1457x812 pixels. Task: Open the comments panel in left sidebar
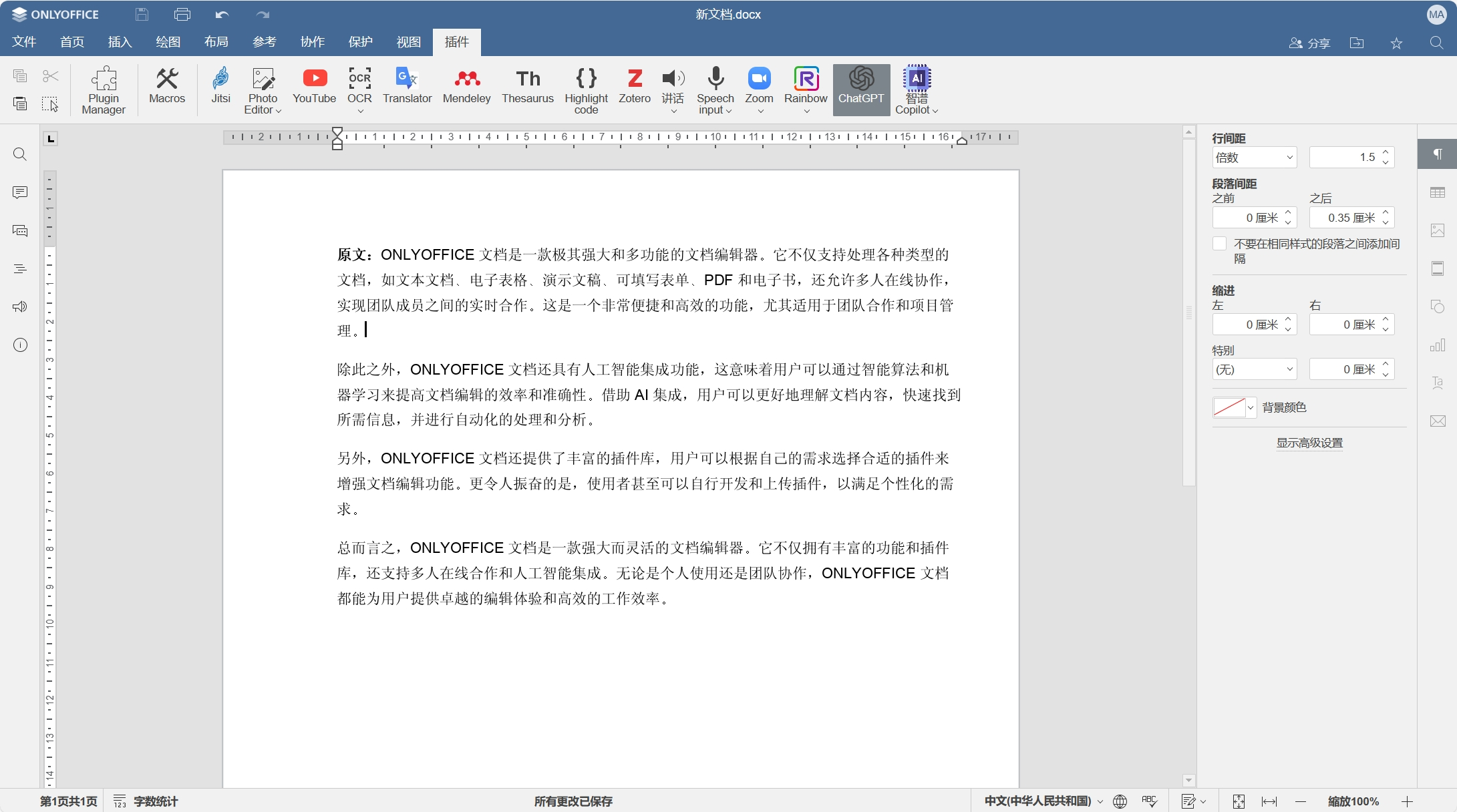20,192
